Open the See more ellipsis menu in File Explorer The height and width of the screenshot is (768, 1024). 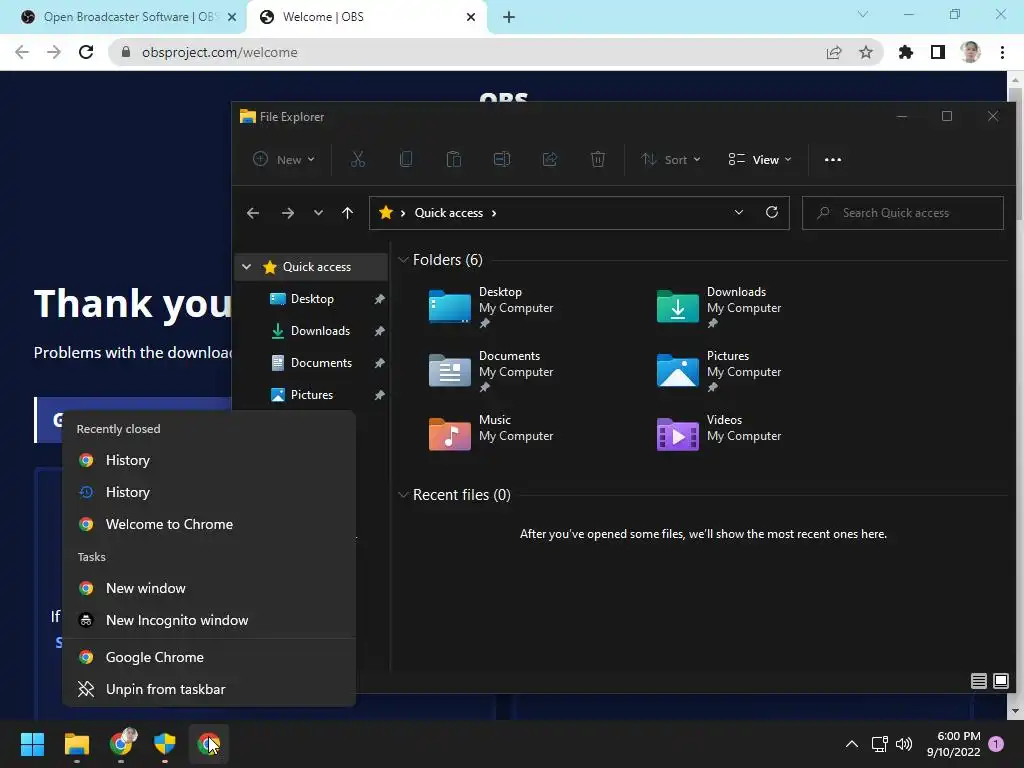[833, 159]
